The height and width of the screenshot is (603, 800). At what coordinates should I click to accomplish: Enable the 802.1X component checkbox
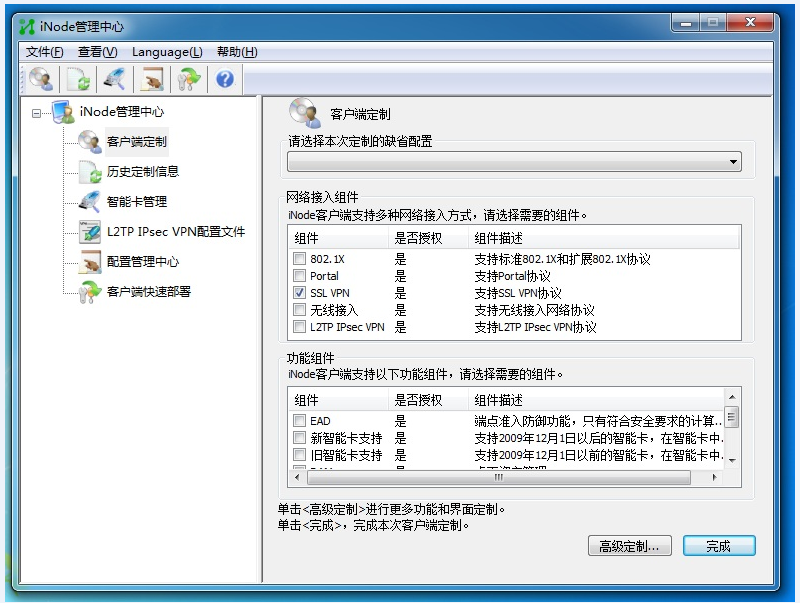tap(299, 259)
